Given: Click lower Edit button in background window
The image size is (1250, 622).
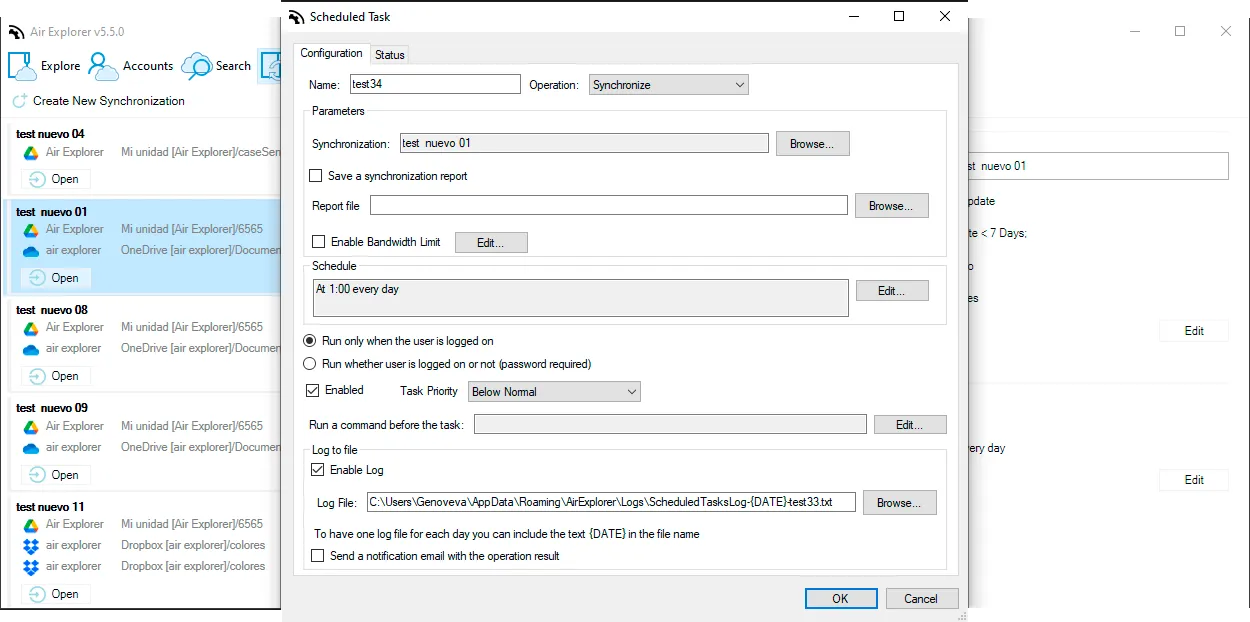Looking at the screenshot, I should [x=1193, y=480].
